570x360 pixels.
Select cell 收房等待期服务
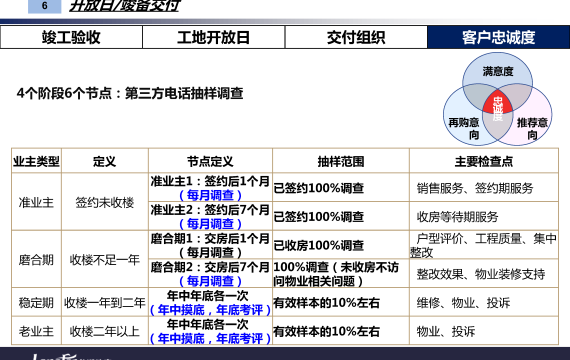point(484,216)
